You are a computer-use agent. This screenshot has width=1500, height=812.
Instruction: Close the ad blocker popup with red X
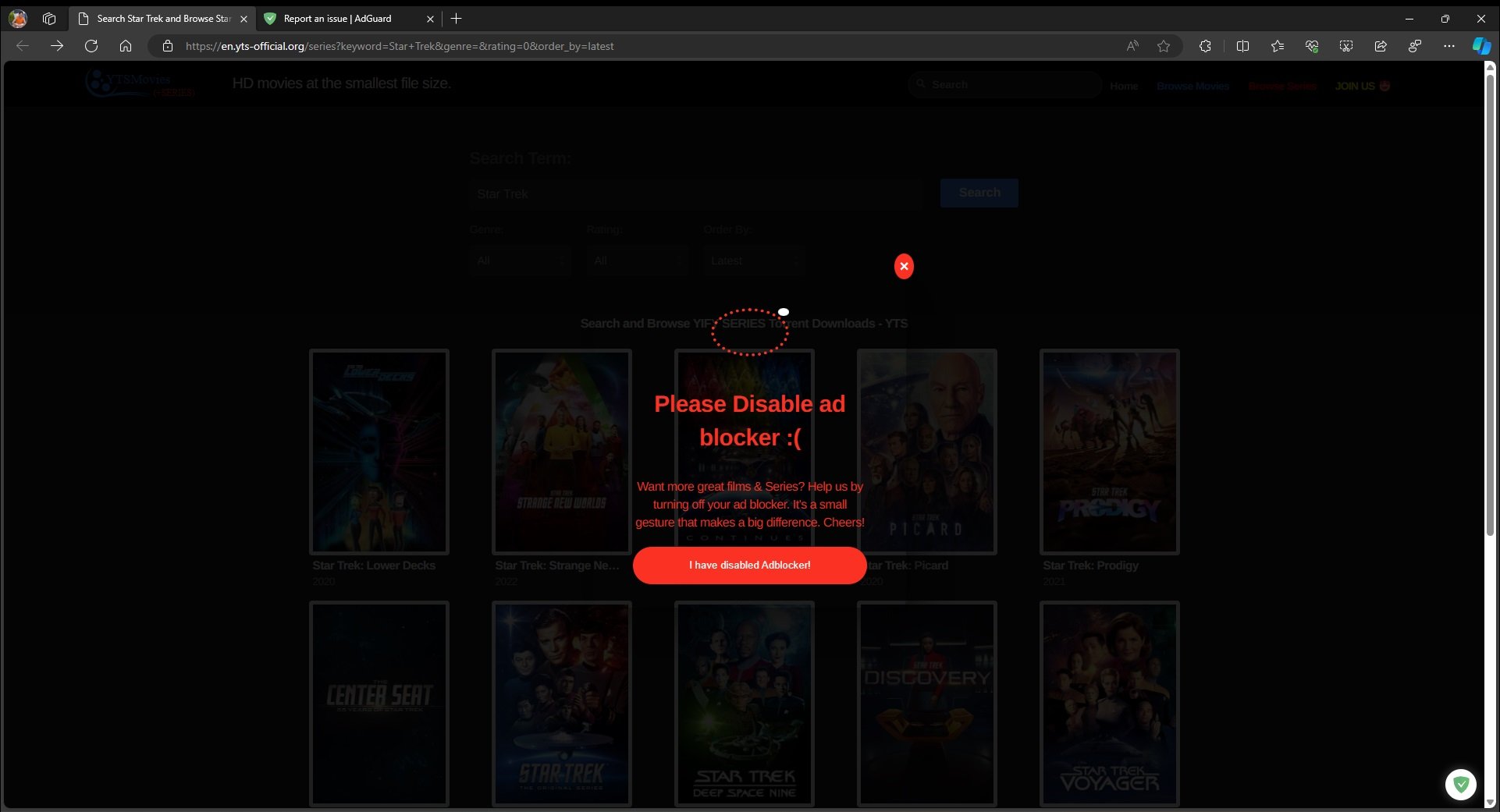coord(904,267)
